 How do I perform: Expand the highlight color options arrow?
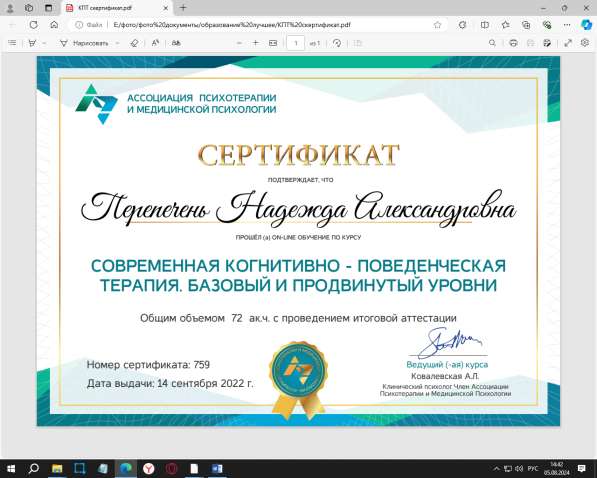tap(44, 43)
